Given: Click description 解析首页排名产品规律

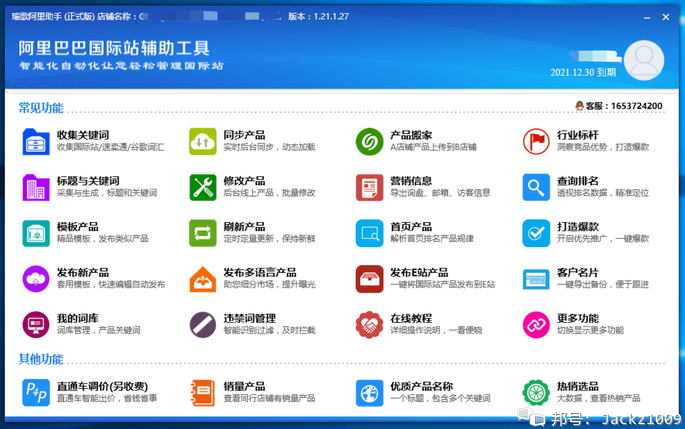Looking at the screenshot, I should (x=432, y=239).
